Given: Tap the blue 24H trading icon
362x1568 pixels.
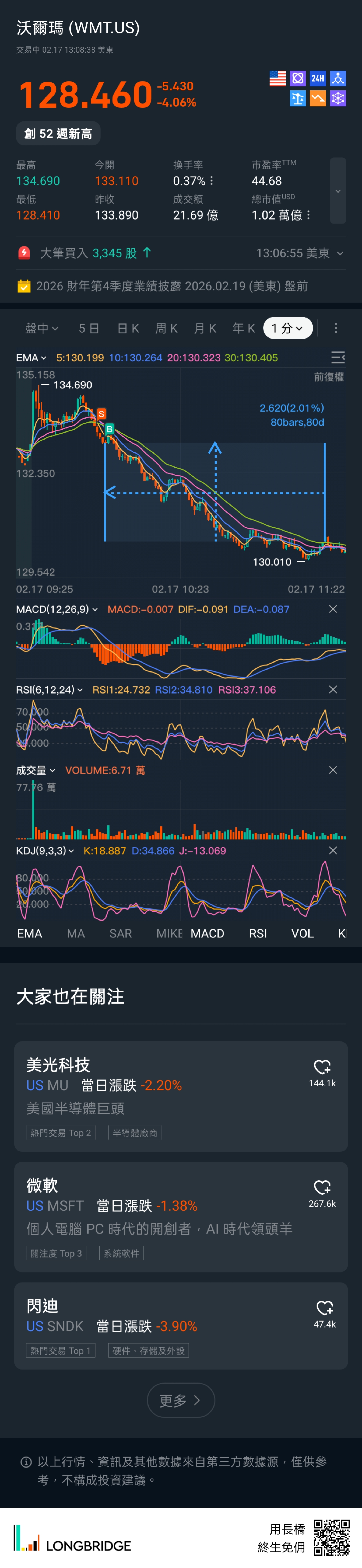Looking at the screenshot, I should pyautogui.click(x=318, y=78).
